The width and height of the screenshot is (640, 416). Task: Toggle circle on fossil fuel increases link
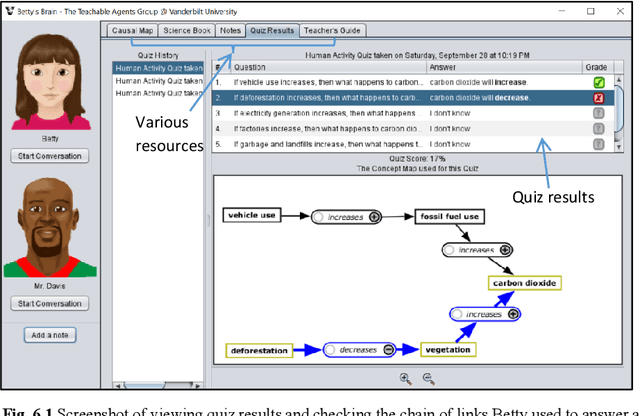click(450, 250)
